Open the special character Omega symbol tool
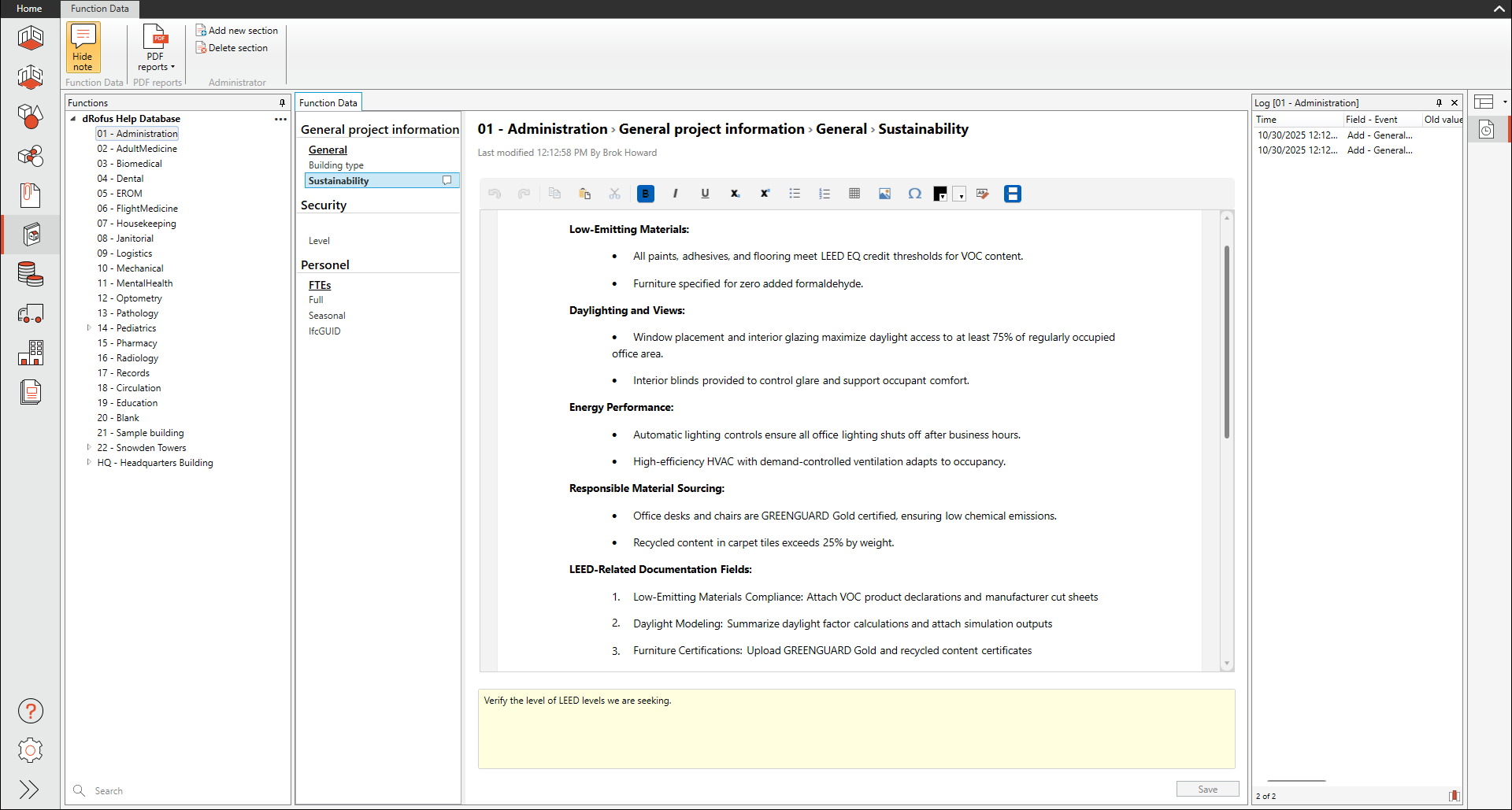Viewport: 1512px width, 810px height. pyautogui.click(x=914, y=194)
